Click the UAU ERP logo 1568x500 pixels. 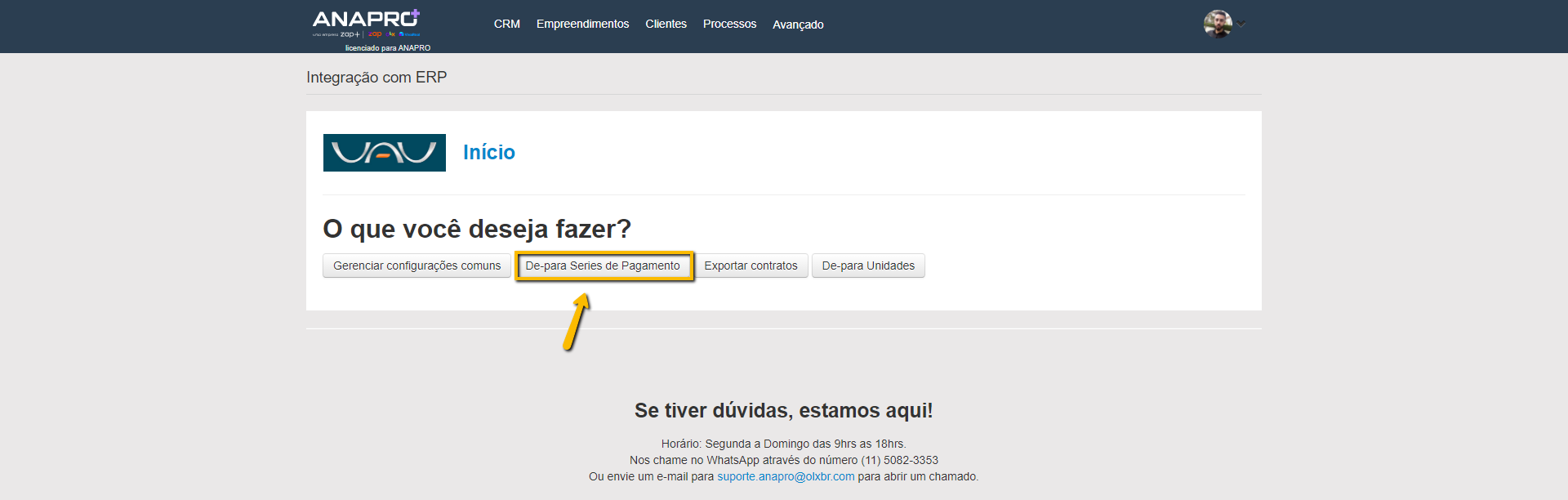[384, 153]
